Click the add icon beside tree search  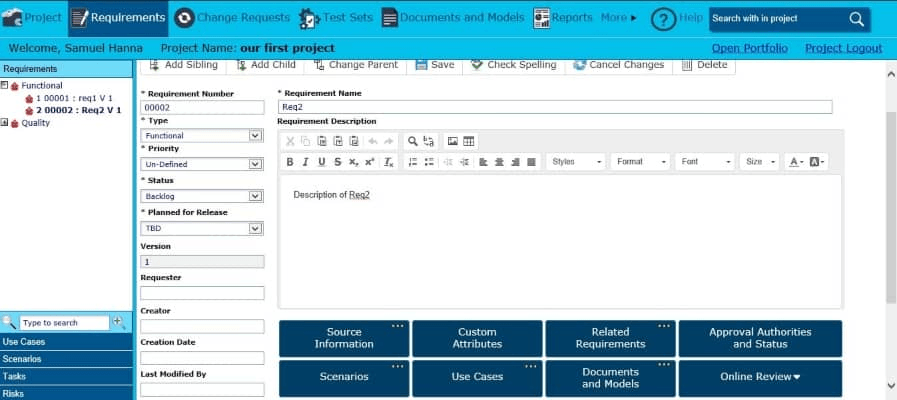pos(118,322)
